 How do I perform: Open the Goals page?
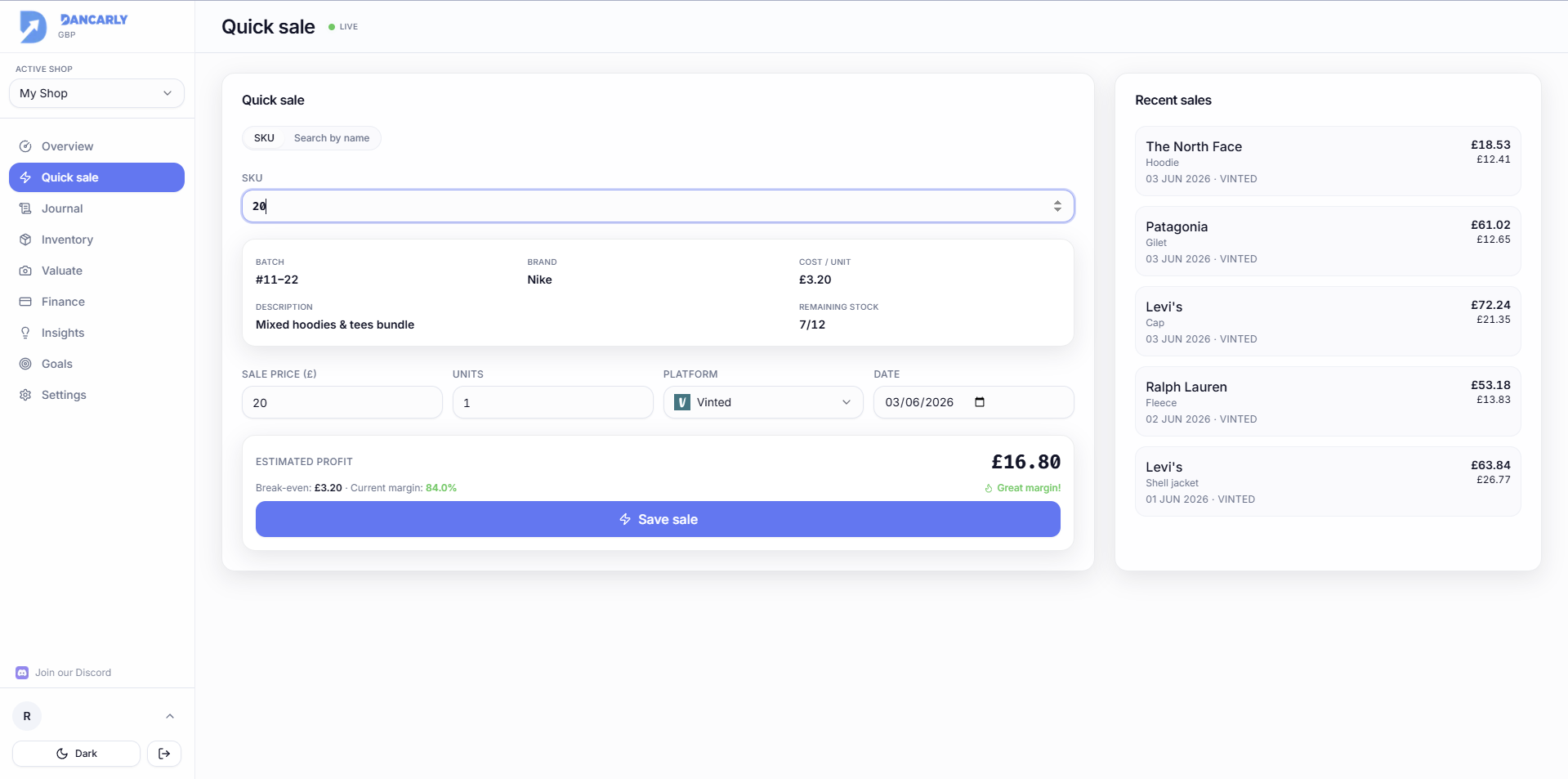pos(96,364)
